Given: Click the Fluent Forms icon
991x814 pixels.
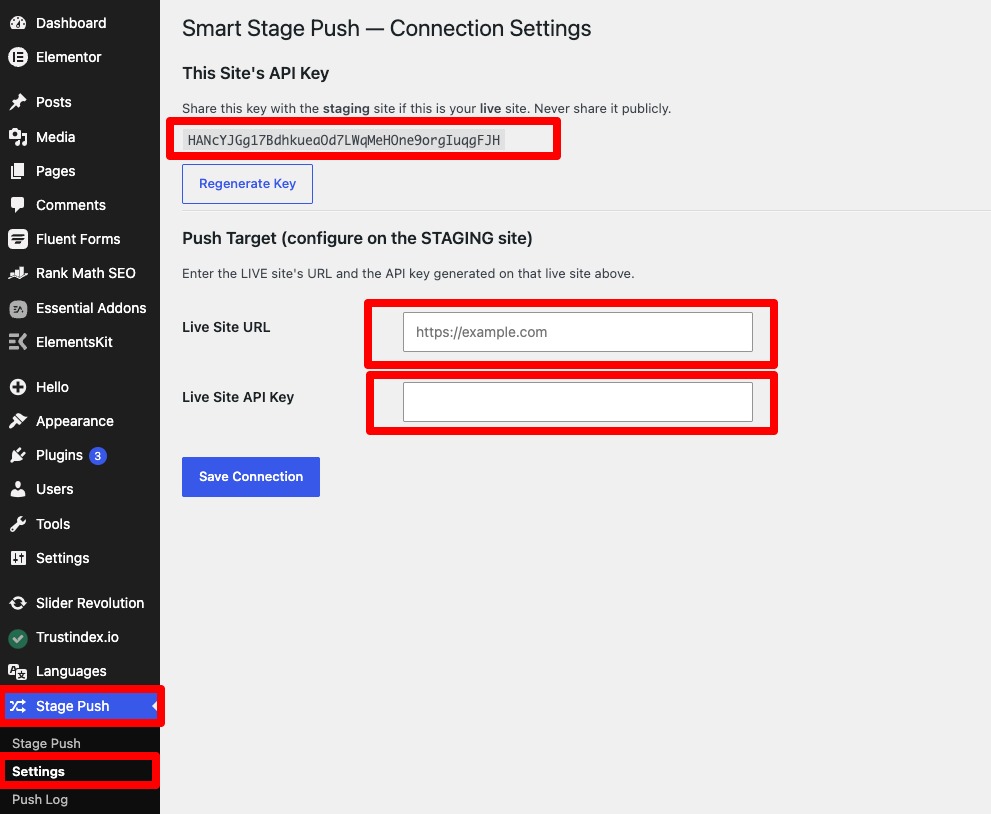Looking at the screenshot, I should 18,239.
